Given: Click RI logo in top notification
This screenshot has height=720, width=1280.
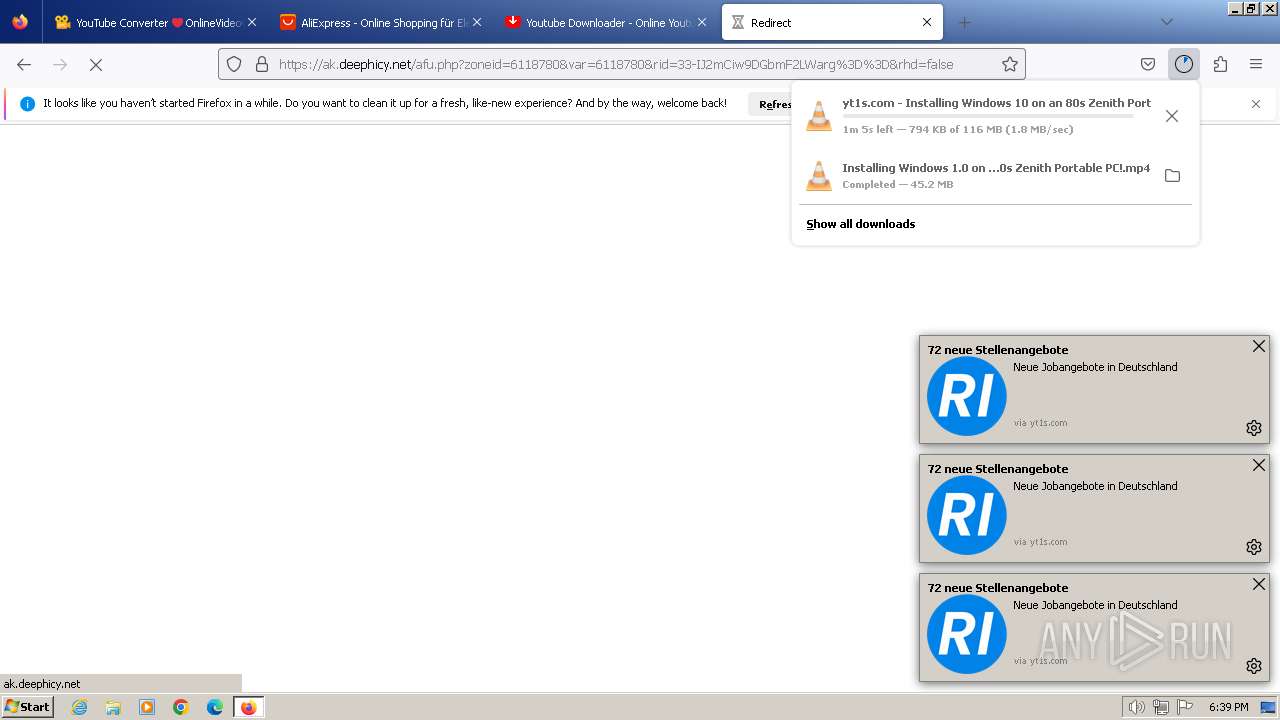Looking at the screenshot, I should (x=967, y=396).
